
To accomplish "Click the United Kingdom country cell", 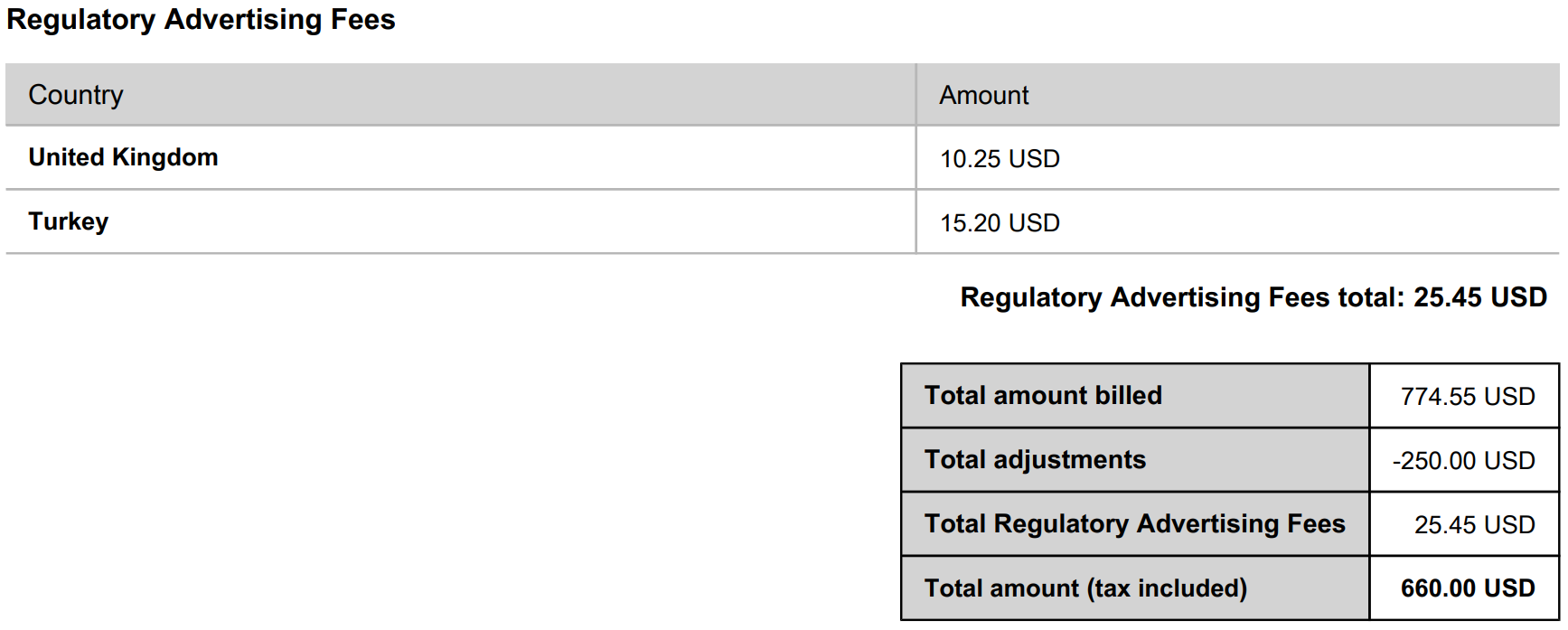I will pos(123,157).
